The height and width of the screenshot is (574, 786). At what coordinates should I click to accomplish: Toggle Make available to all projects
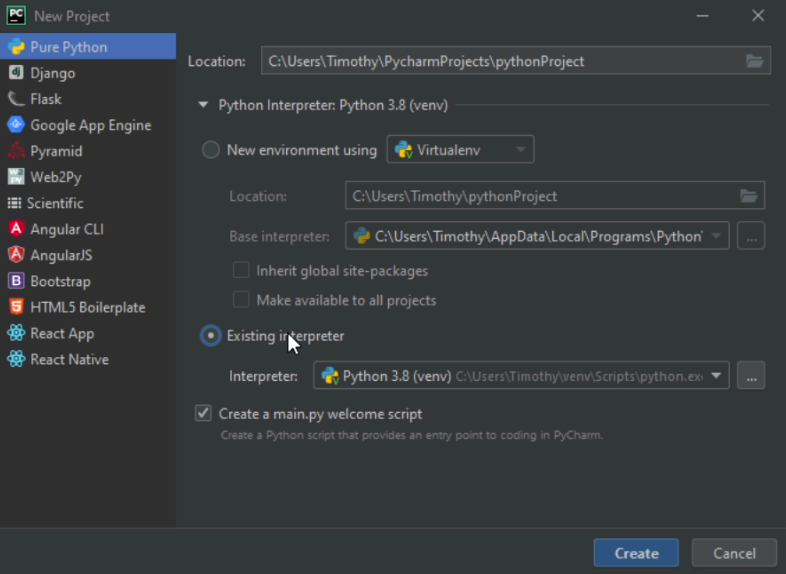click(241, 300)
